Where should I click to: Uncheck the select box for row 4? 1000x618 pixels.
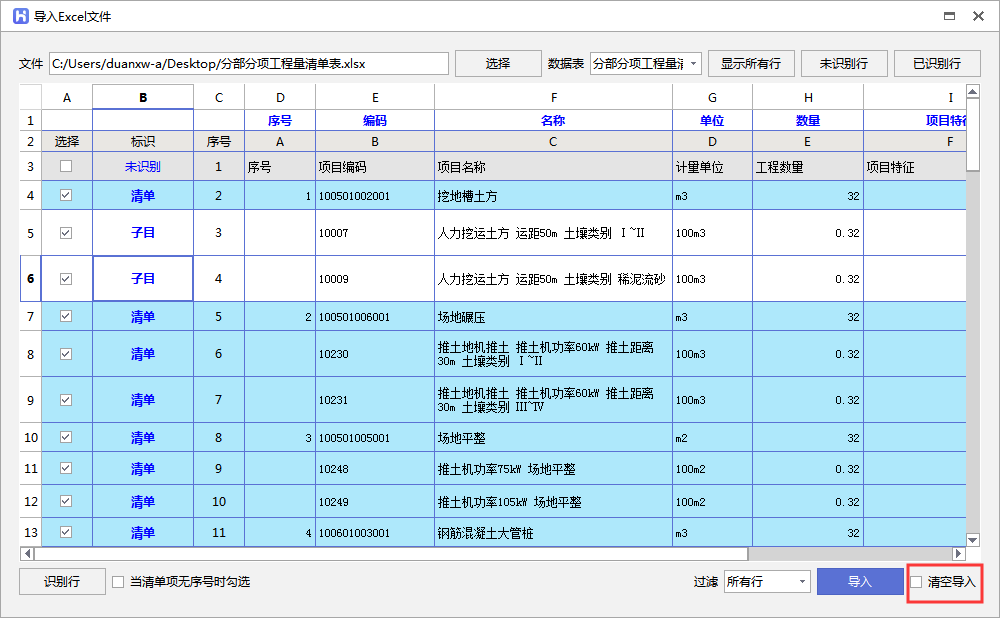(x=66, y=196)
